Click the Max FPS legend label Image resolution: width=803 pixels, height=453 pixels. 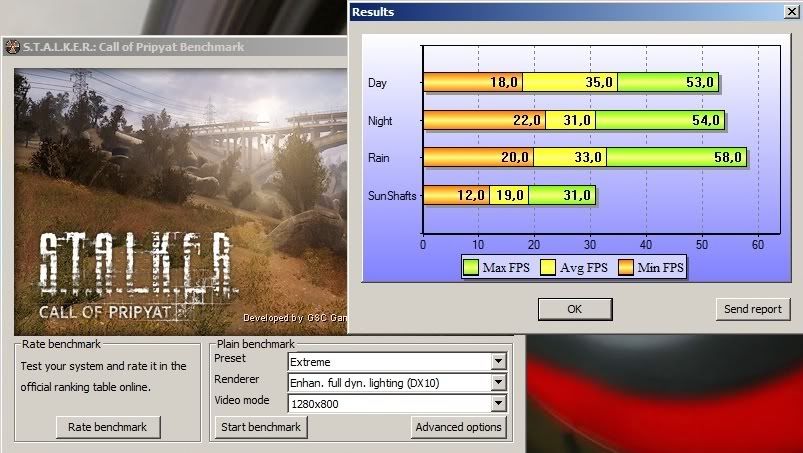(506, 267)
